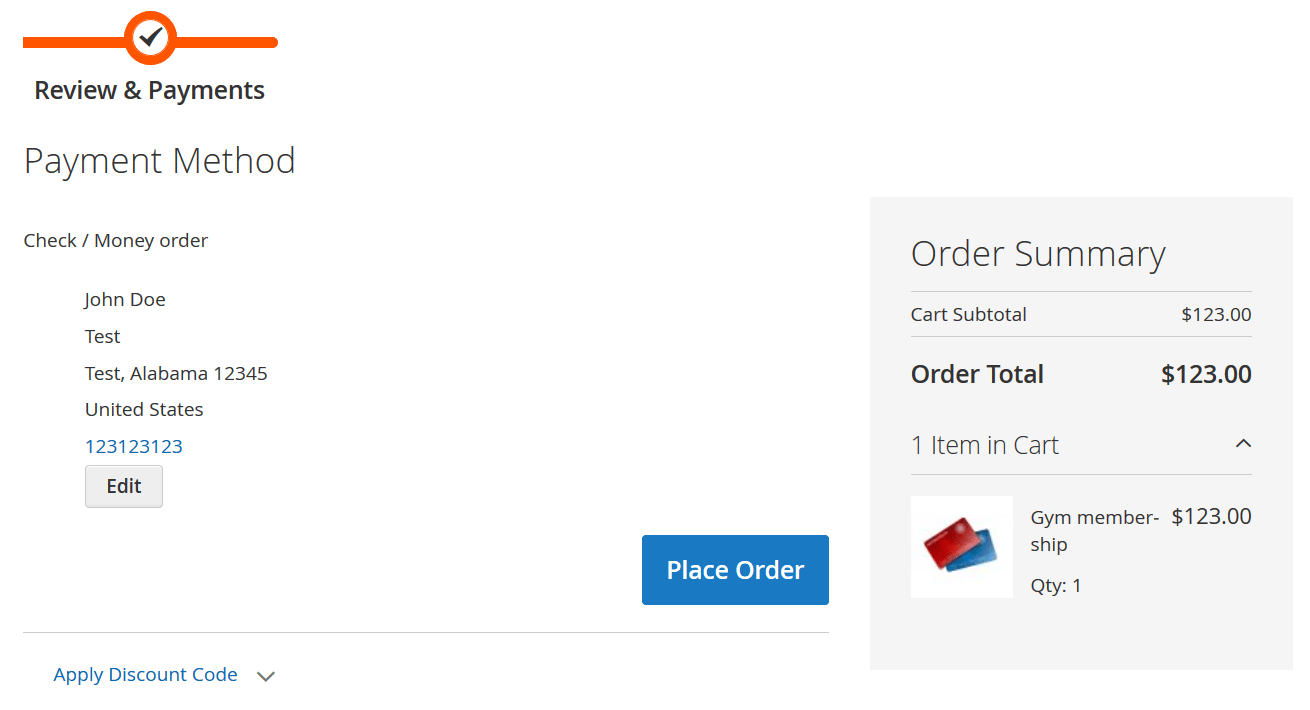Collapse the cart items chevron arrow

[x=1243, y=443]
